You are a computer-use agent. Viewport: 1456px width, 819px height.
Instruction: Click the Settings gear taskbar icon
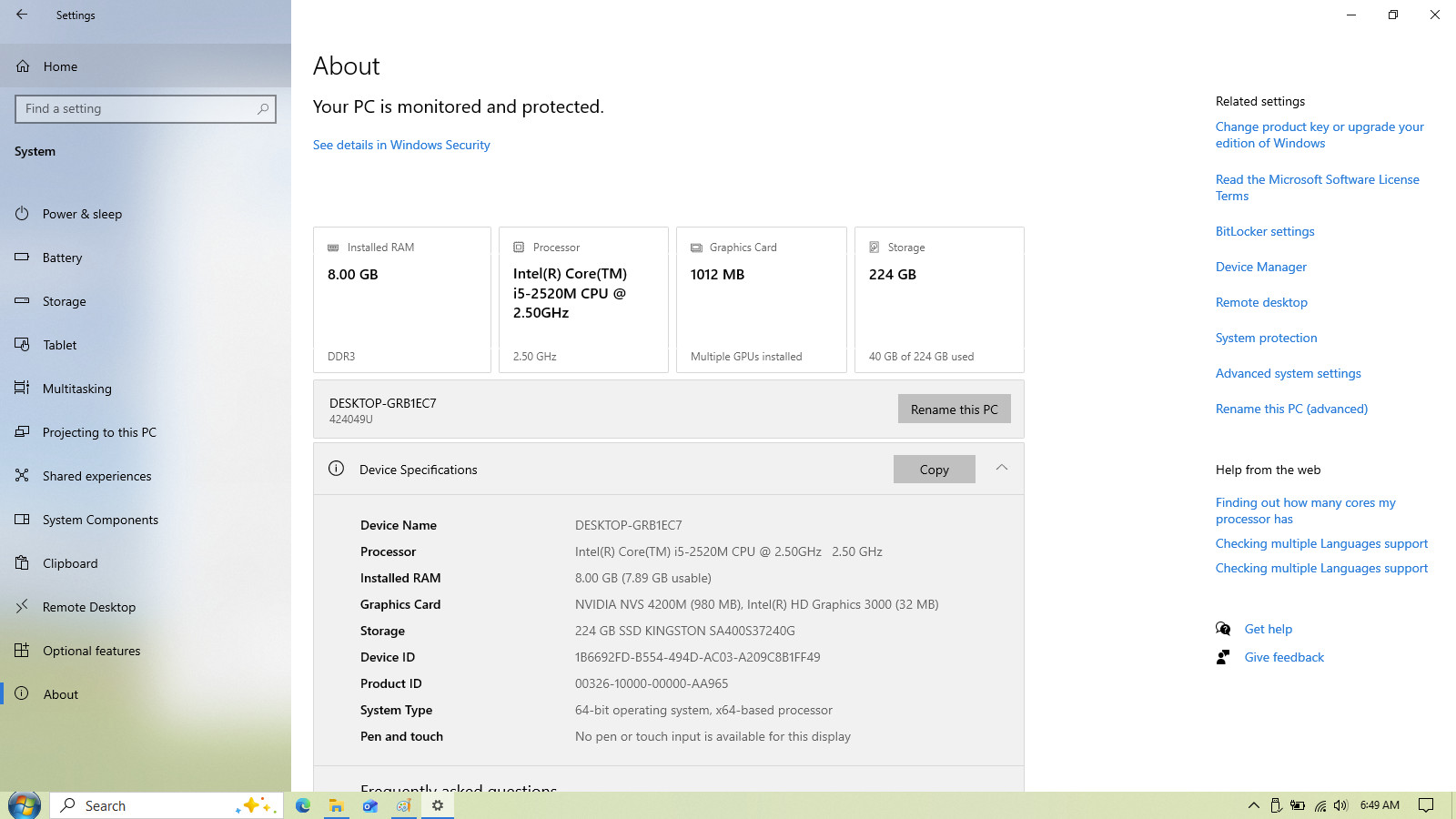(x=438, y=805)
